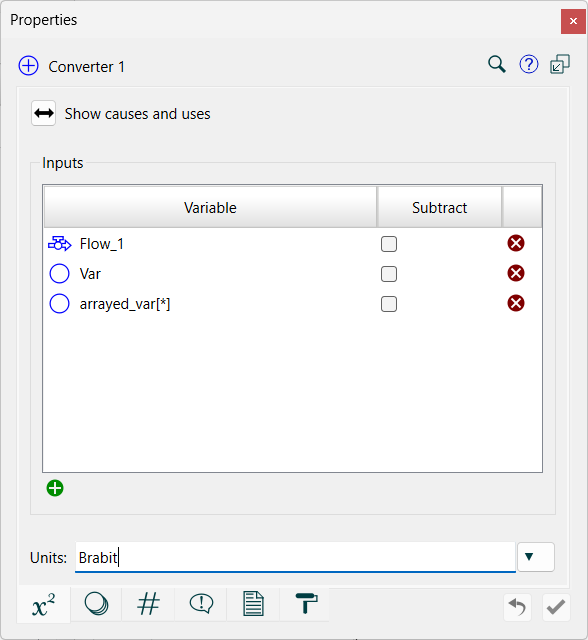Open help via question mark icon
The image size is (588, 640).
(x=528, y=64)
